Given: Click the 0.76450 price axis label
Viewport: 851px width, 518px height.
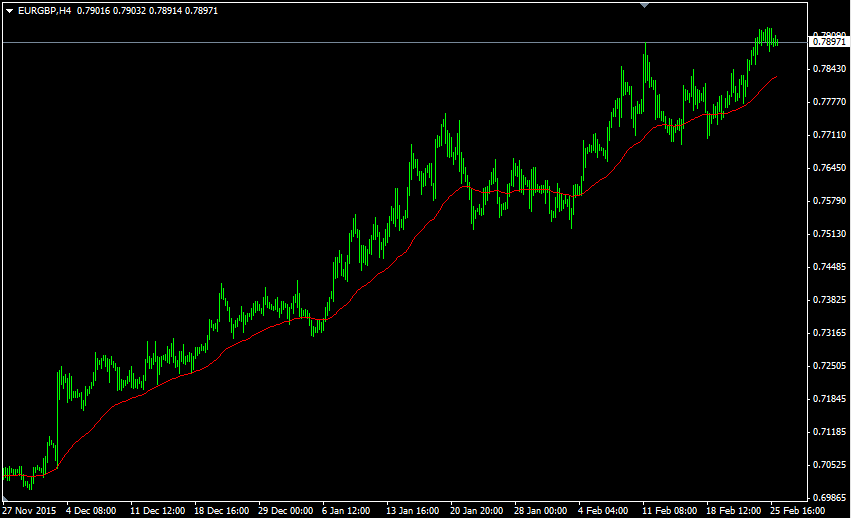Looking at the screenshot, I should tap(829, 168).
